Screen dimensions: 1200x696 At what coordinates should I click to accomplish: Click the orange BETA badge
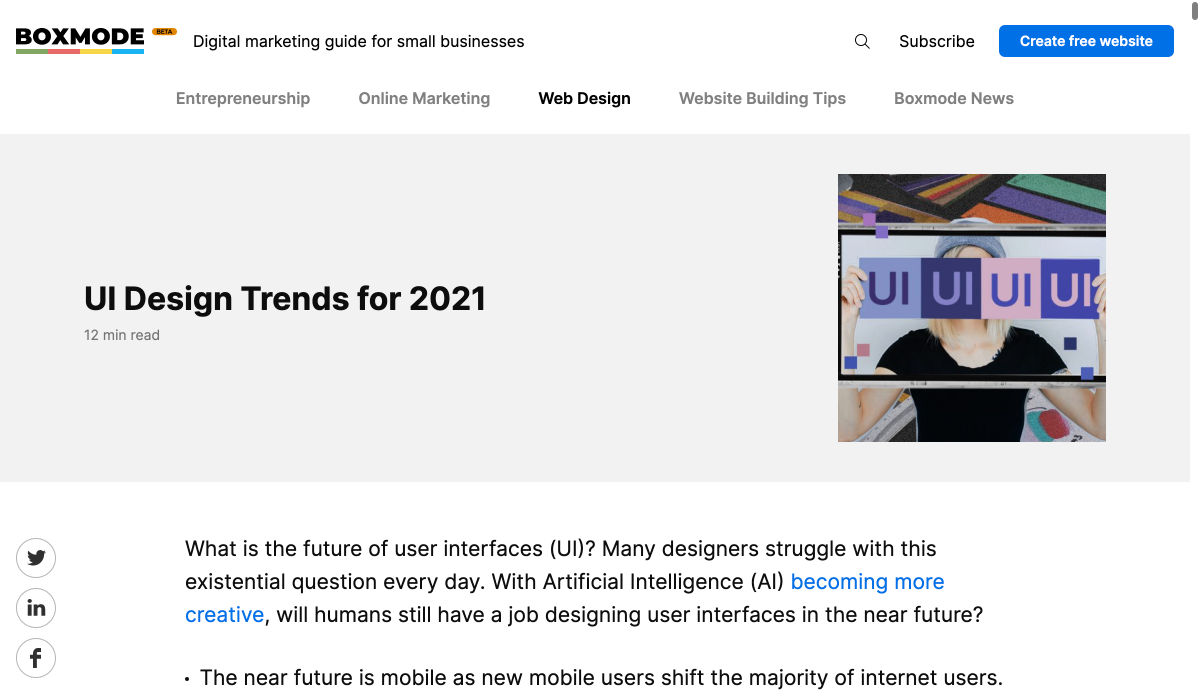(x=164, y=32)
